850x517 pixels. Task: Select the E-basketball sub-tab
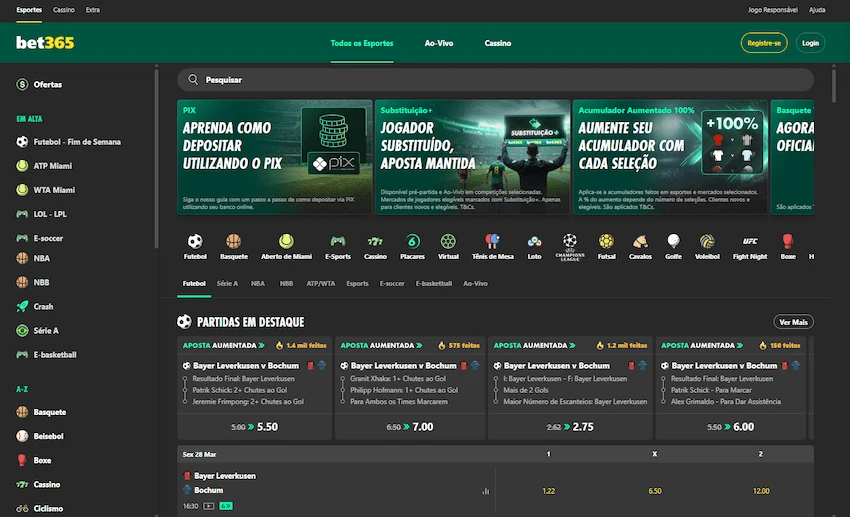(434, 283)
